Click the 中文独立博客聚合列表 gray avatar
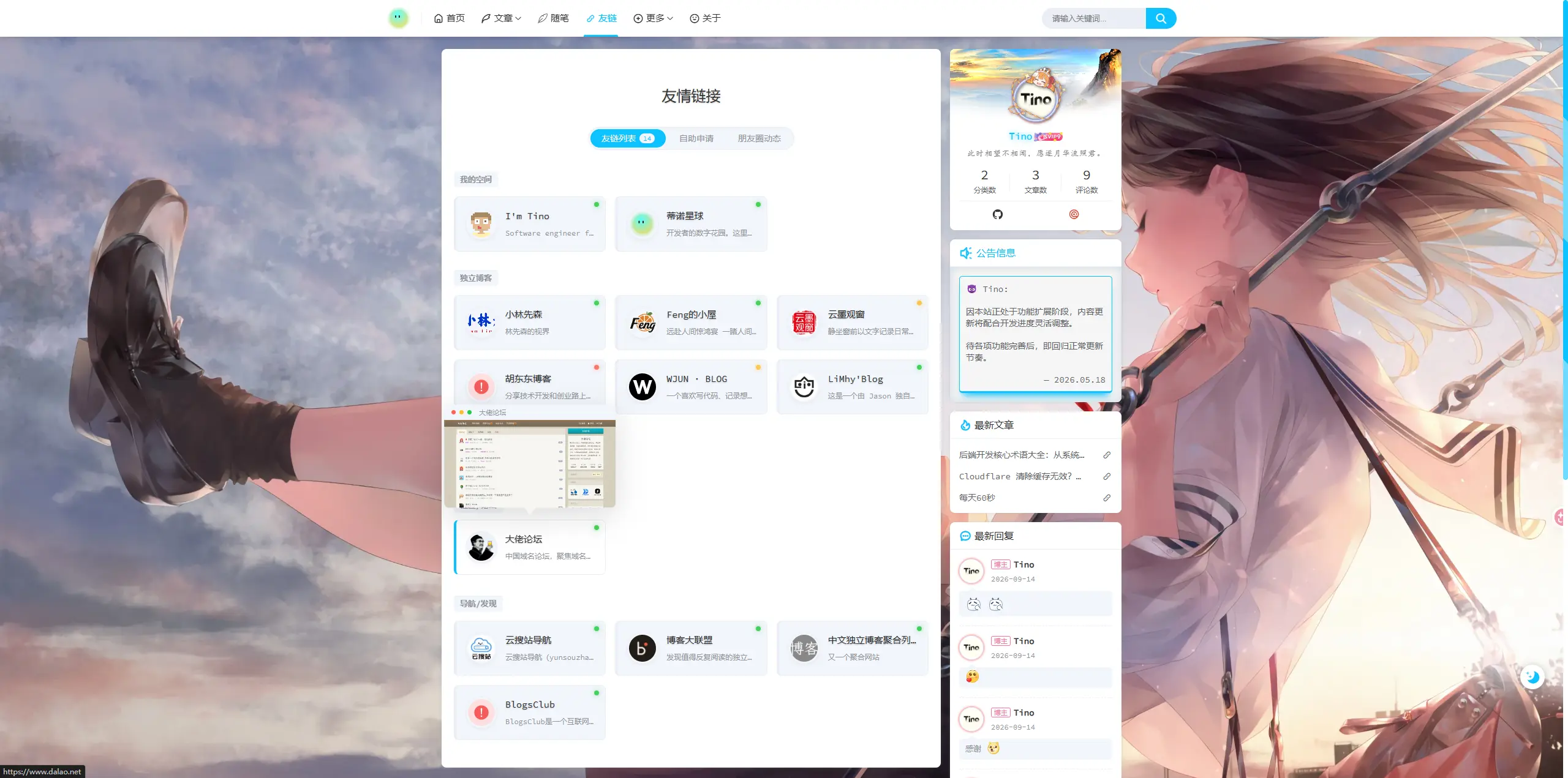The image size is (1568, 778). [x=804, y=648]
